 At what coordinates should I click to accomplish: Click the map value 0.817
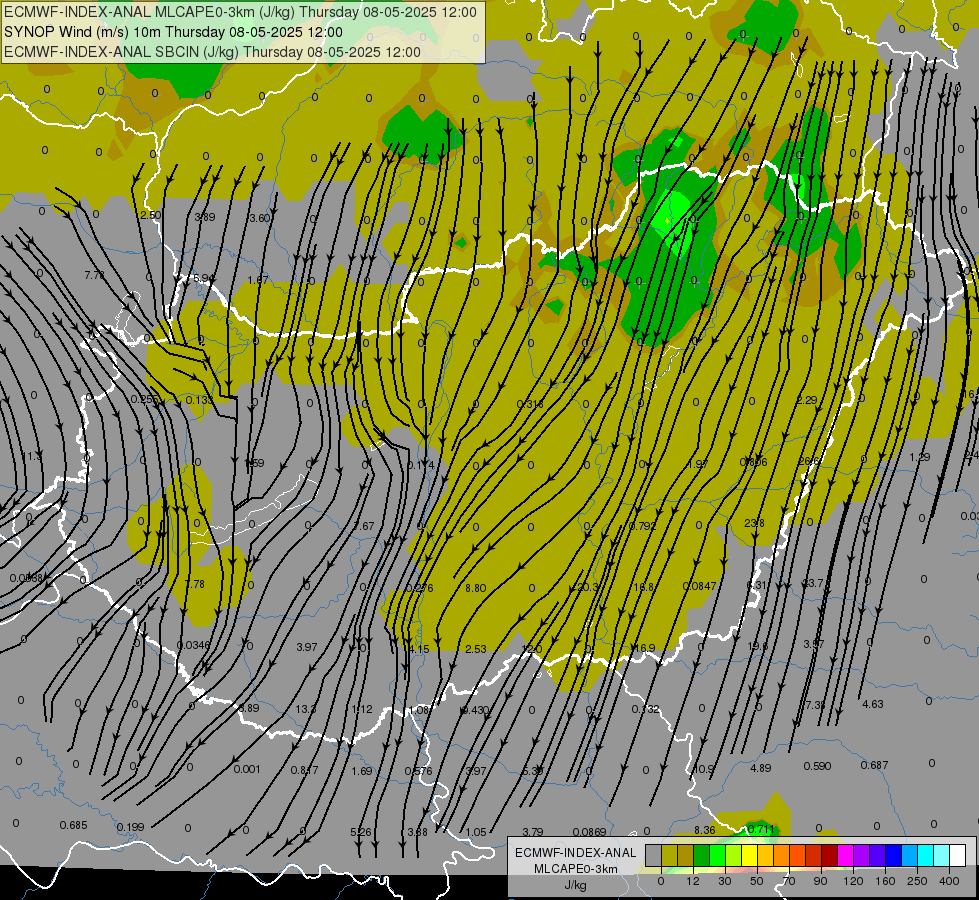[x=305, y=770]
